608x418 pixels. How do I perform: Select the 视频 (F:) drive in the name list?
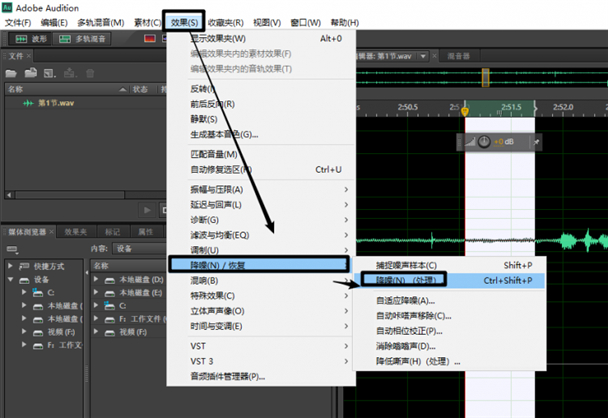pyautogui.click(x=133, y=332)
